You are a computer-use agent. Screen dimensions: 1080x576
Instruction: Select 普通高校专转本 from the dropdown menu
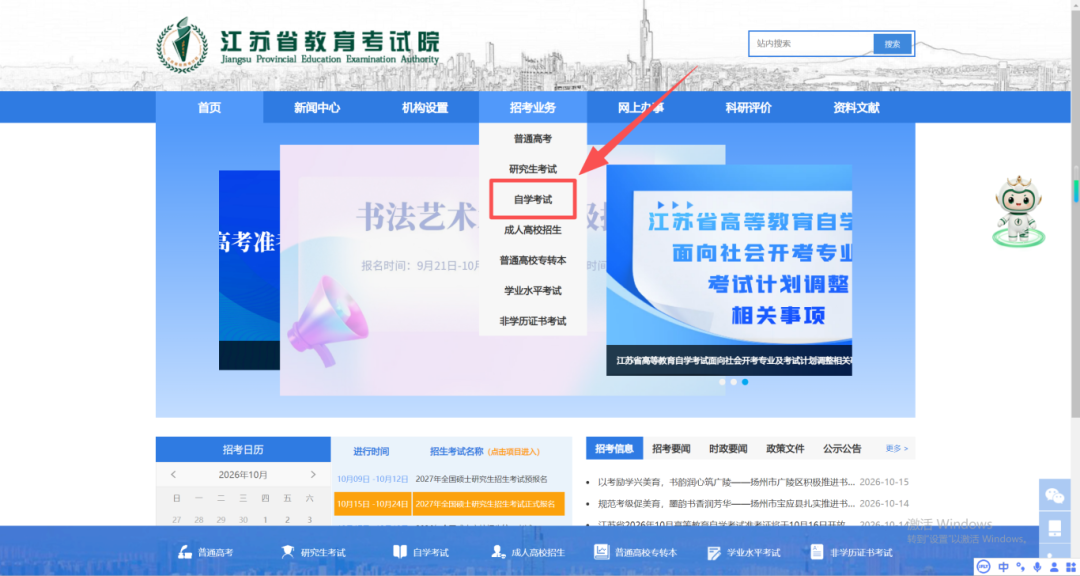pyautogui.click(x=533, y=260)
